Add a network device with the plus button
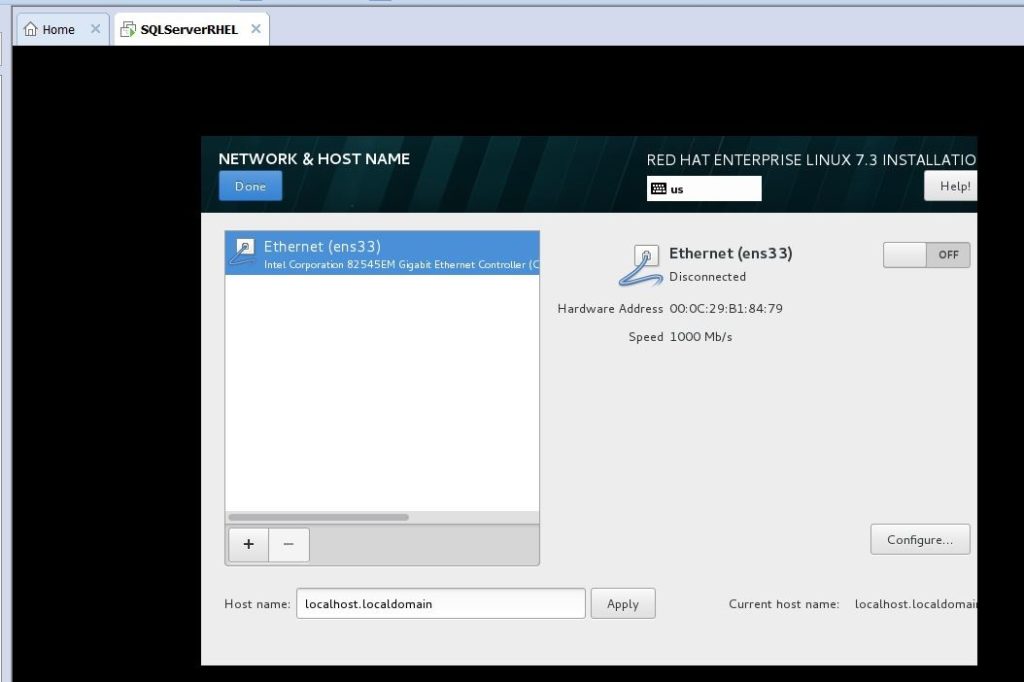This screenshot has width=1024, height=682. pos(248,545)
